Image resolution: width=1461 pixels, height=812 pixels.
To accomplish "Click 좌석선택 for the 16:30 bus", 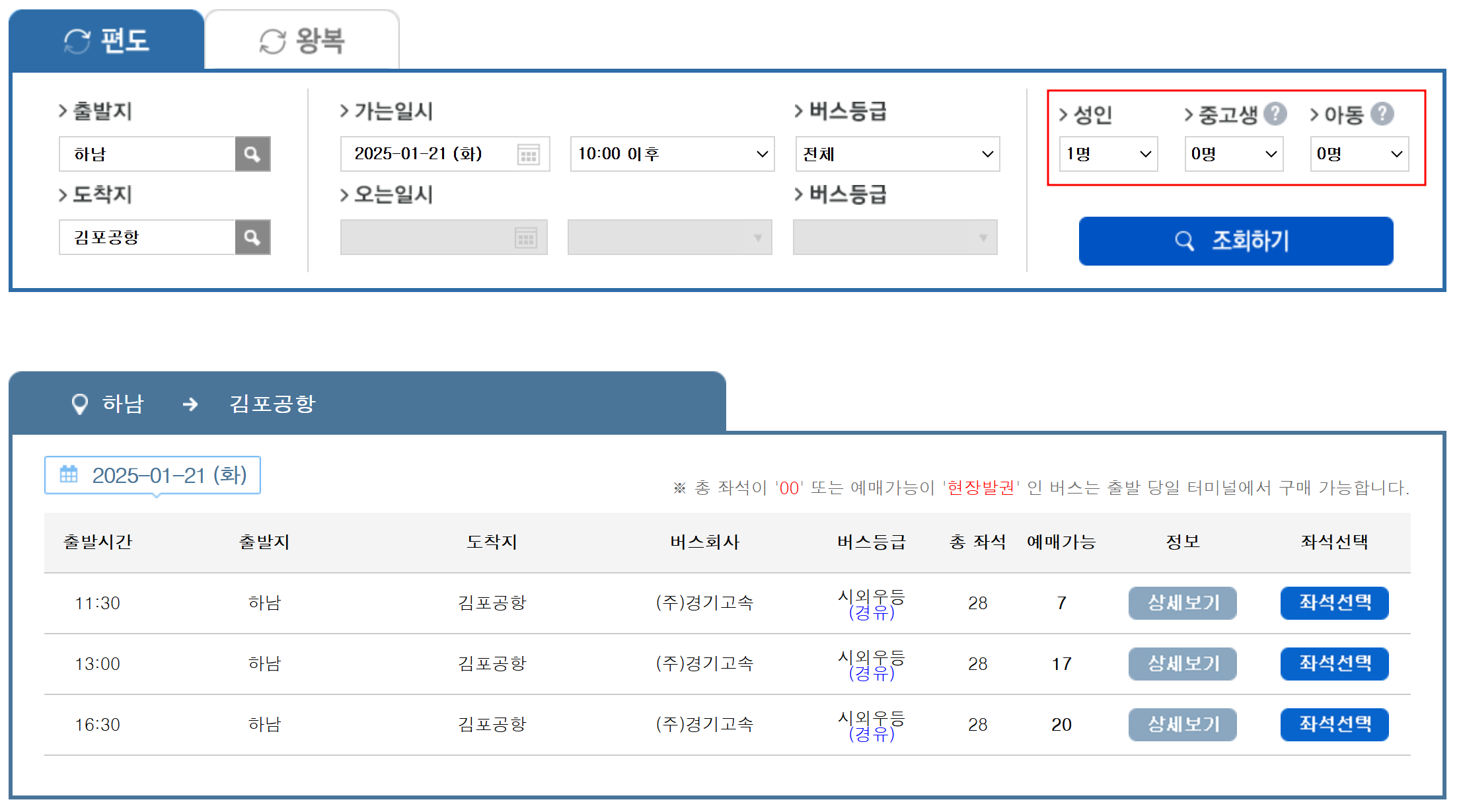I will (1334, 724).
